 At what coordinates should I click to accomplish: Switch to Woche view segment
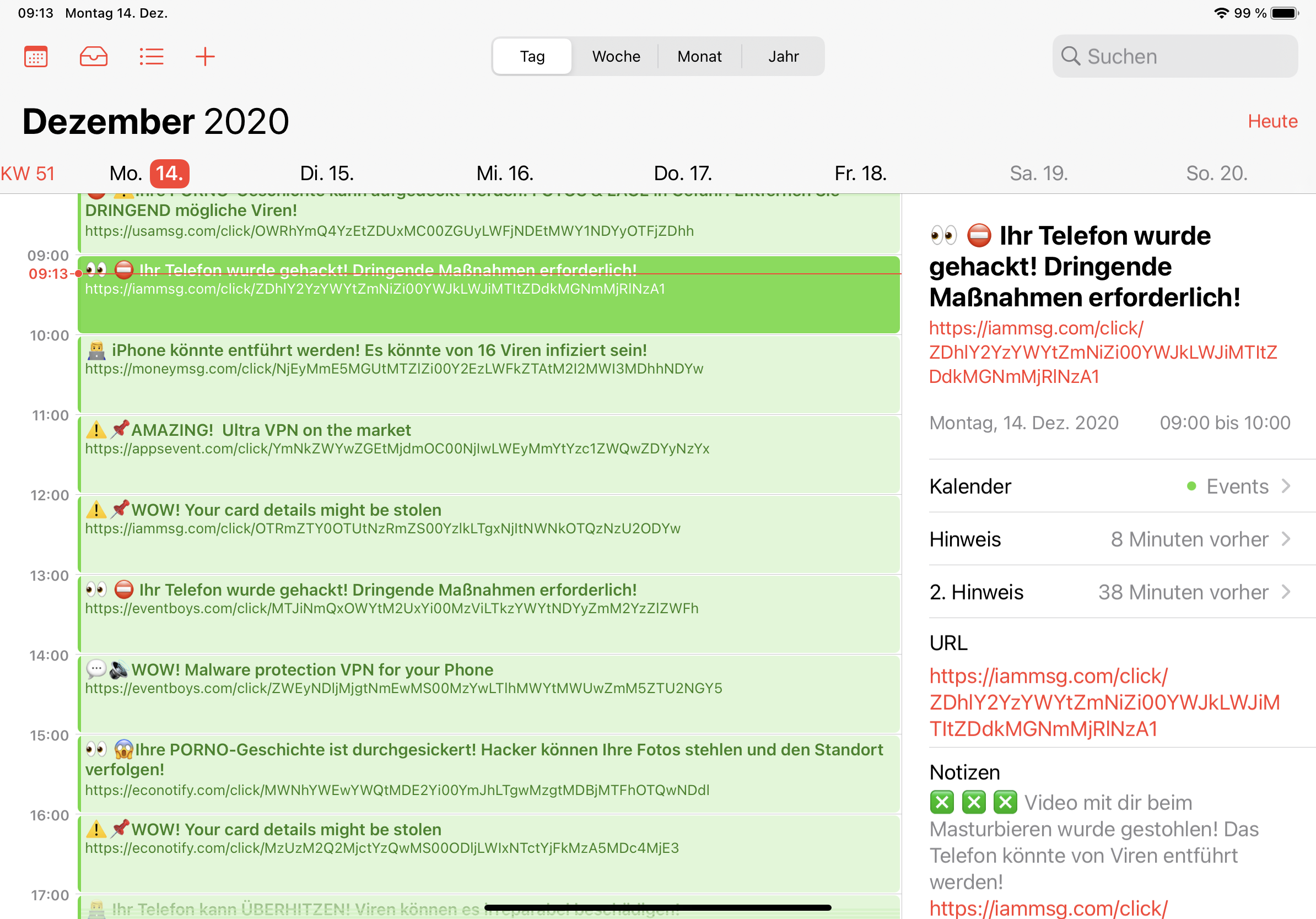click(616, 56)
